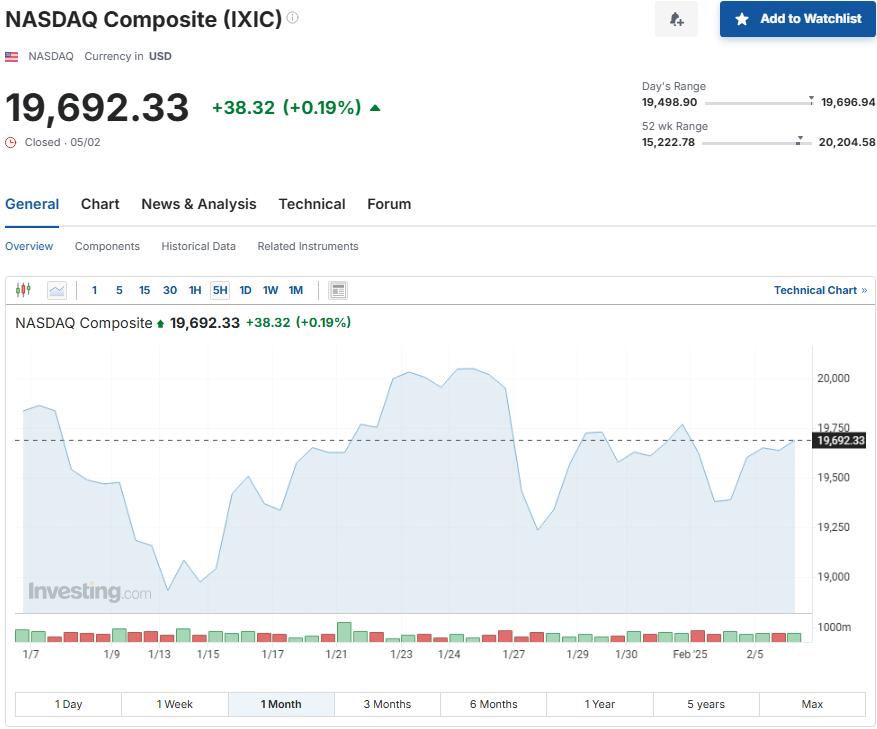Viewport: 877px width, 729px height.
Task: Select the 5 minute interval
Action: (119, 290)
